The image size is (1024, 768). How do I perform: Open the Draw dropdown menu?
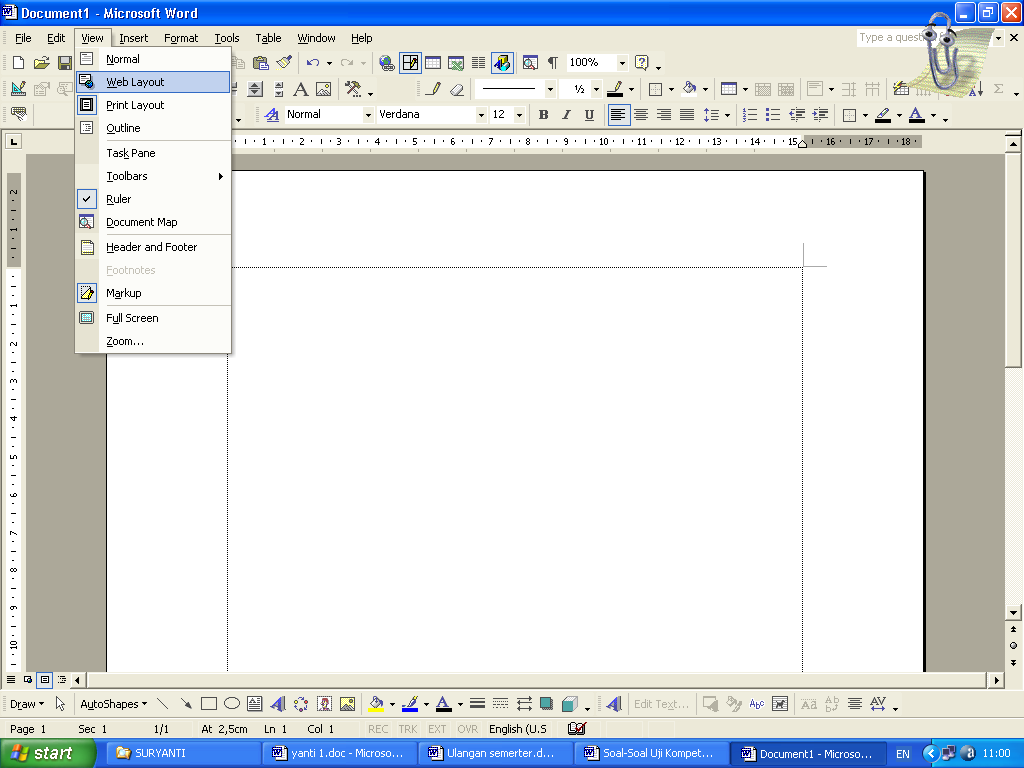tap(27, 704)
